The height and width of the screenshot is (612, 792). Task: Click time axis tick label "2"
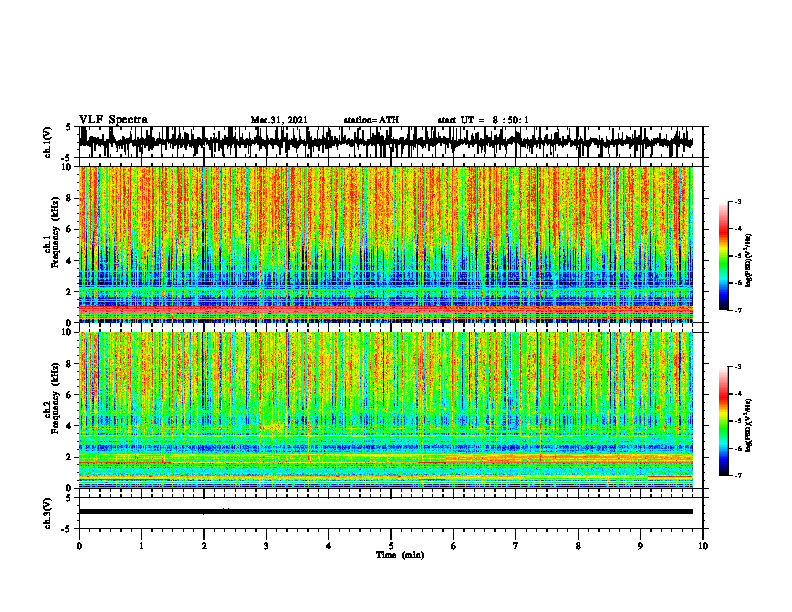click(x=204, y=546)
